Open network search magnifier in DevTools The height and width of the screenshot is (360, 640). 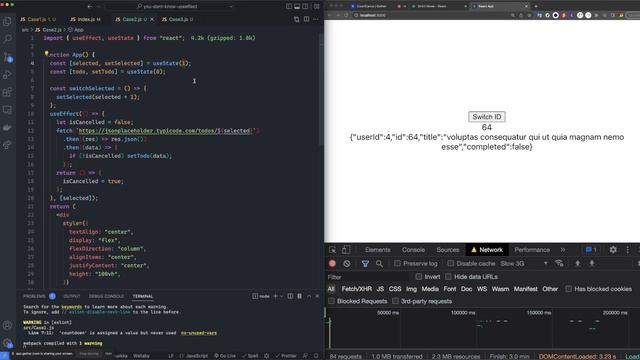(x=379, y=264)
